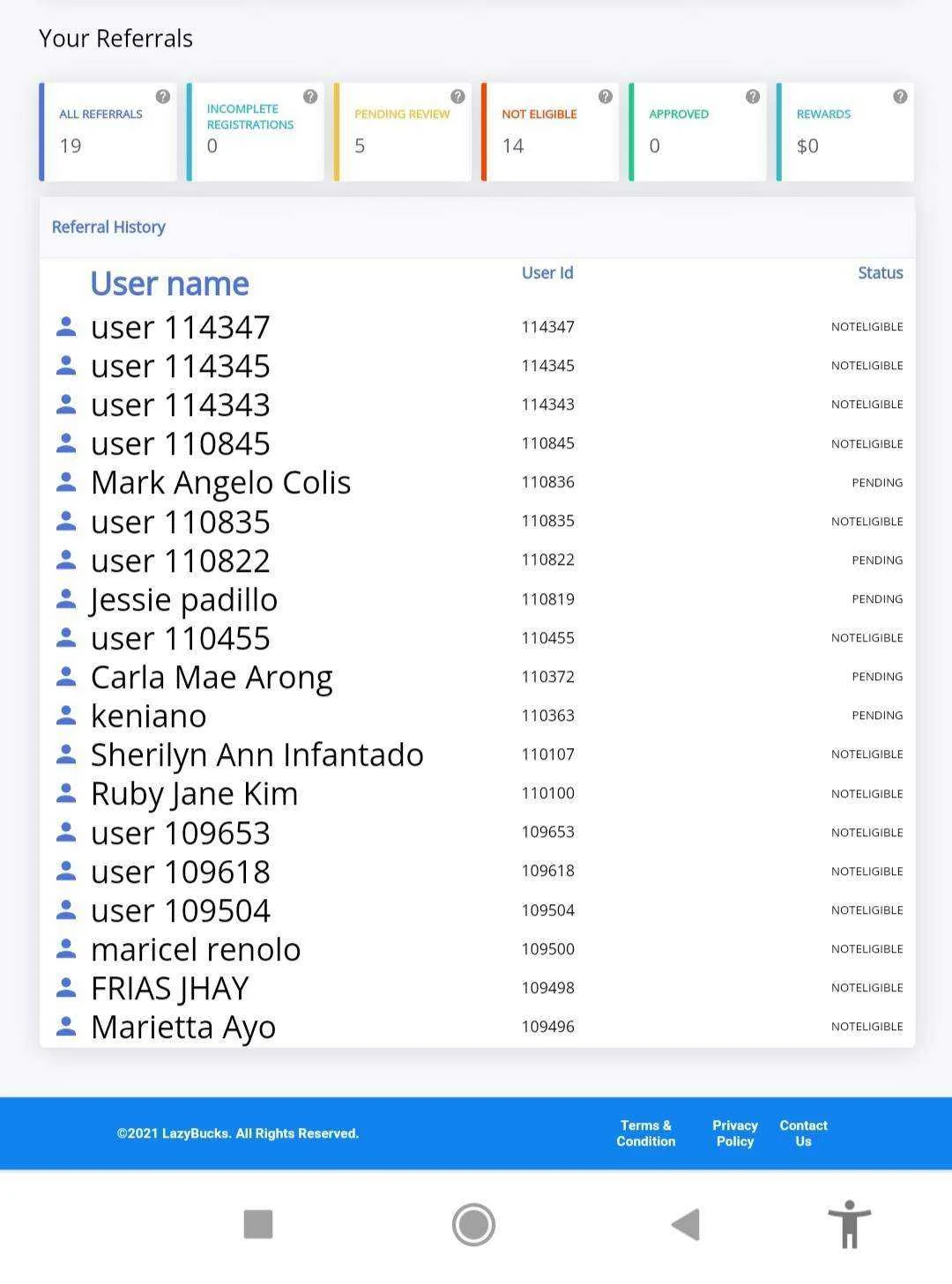The image size is (952, 1284).
Task: Click user ID cell 110372
Action: point(547,677)
